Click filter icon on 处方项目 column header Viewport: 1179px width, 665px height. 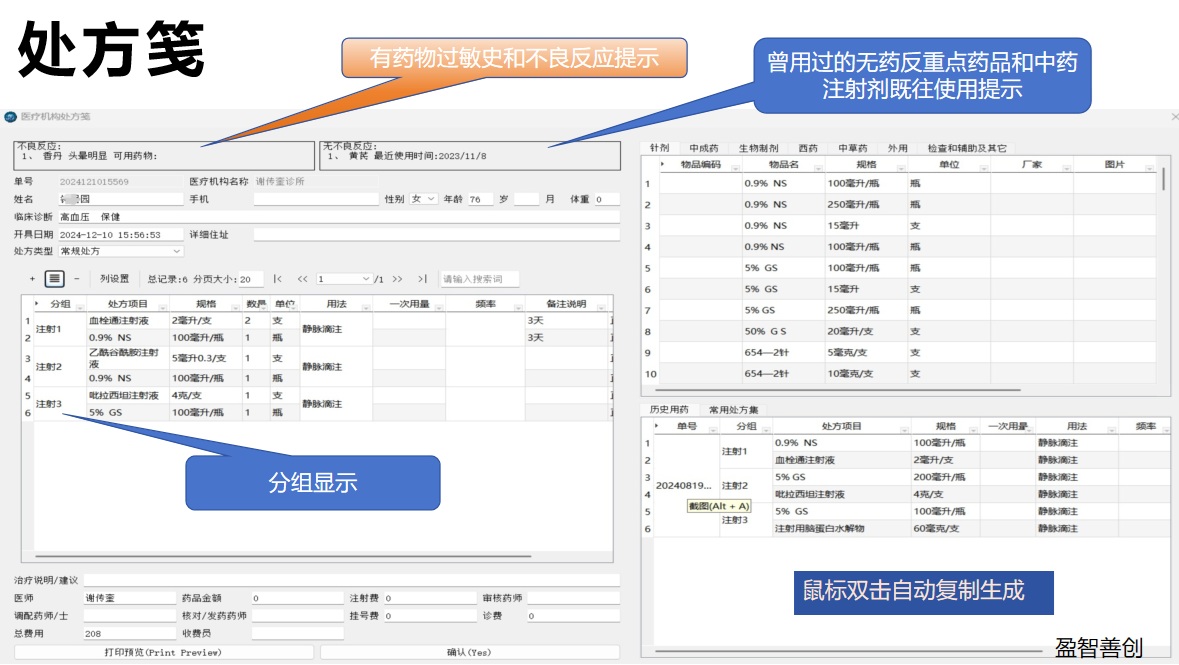(162, 307)
